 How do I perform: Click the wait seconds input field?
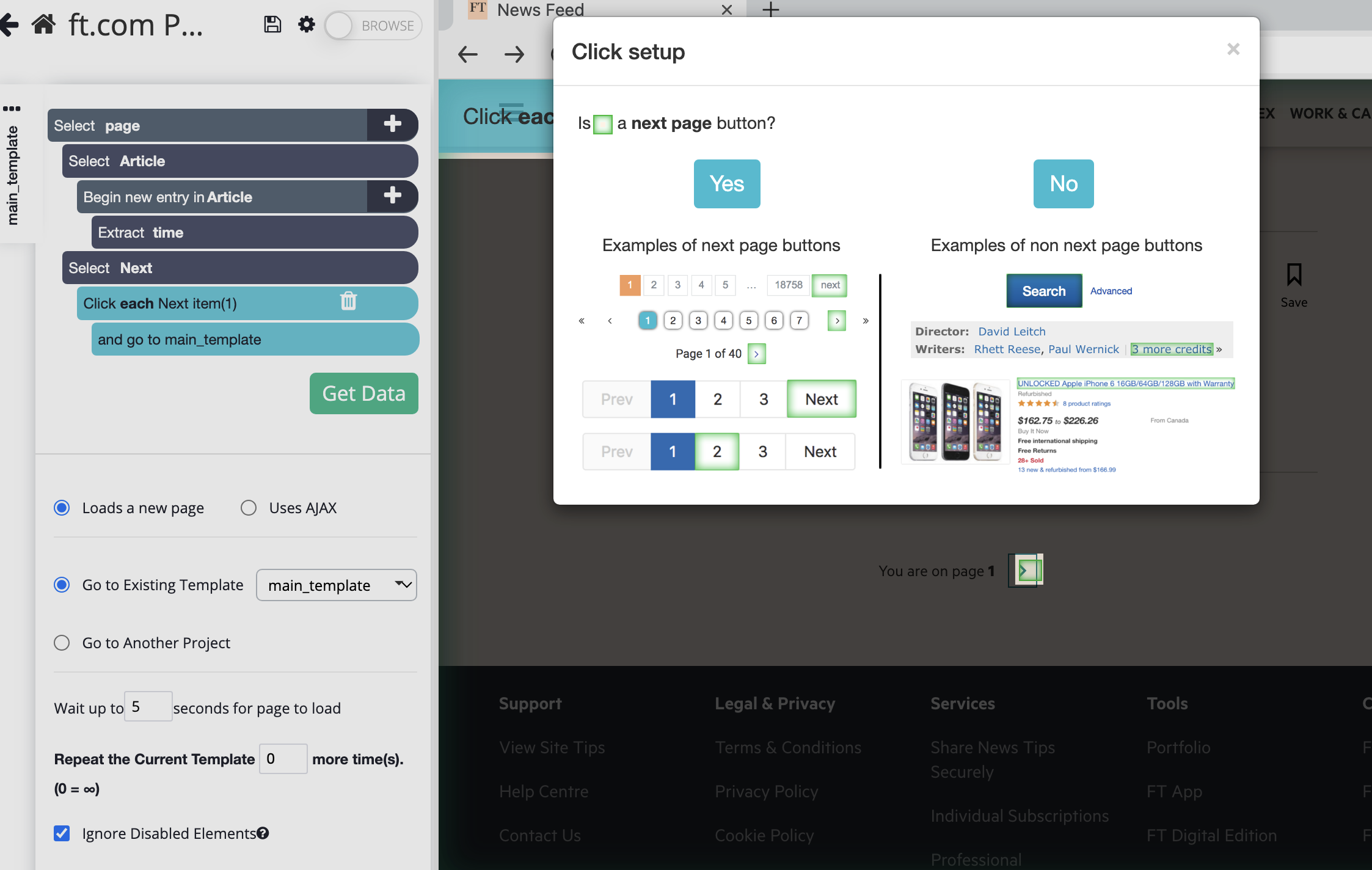pos(148,707)
